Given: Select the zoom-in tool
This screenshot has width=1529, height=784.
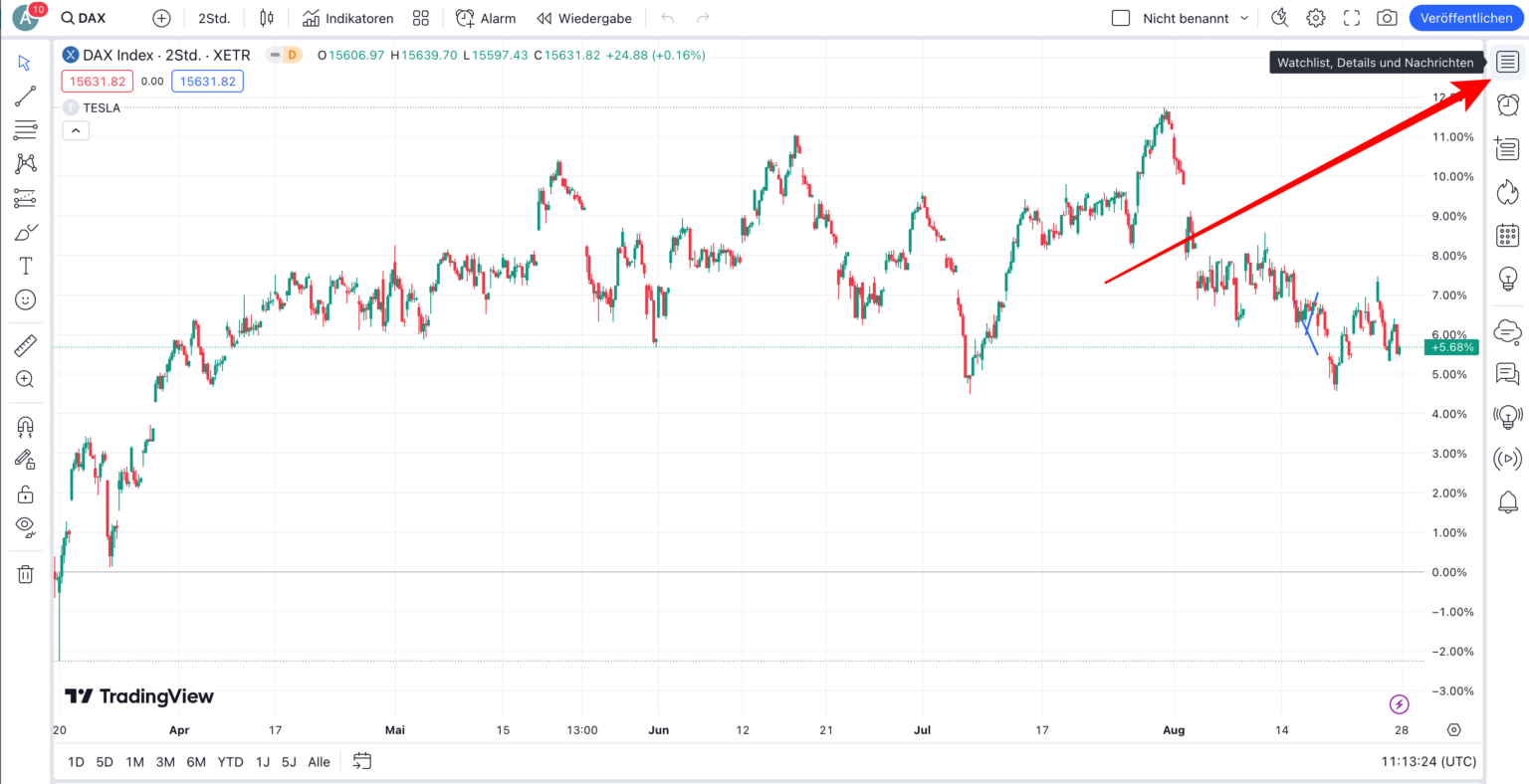Looking at the screenshot, I should (25, 379).
